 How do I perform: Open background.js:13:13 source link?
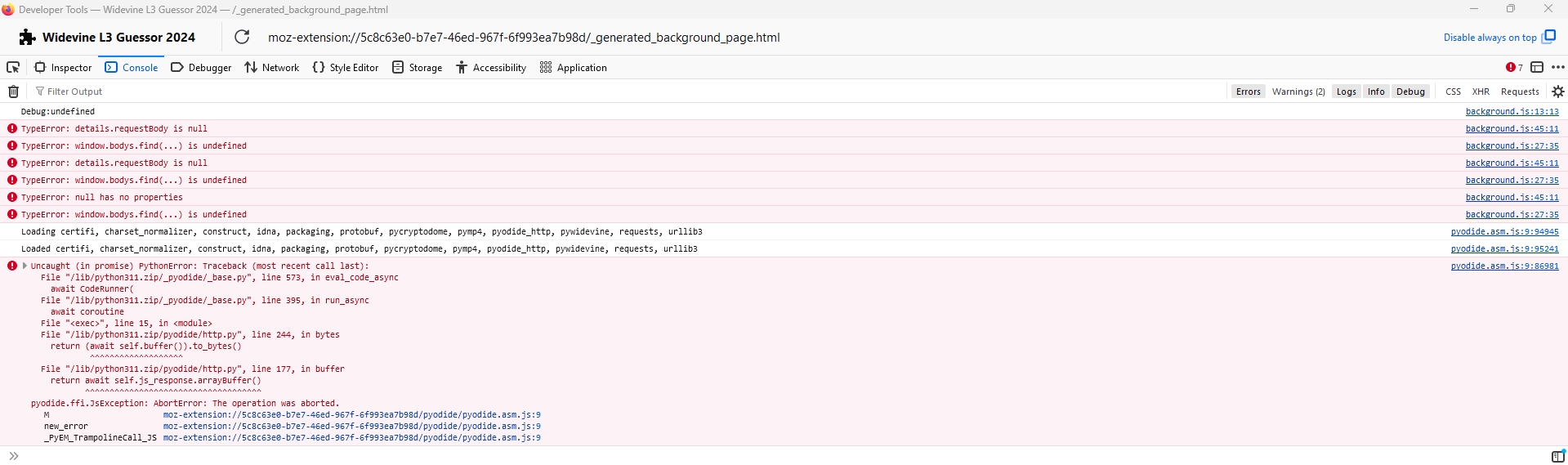1512,111
